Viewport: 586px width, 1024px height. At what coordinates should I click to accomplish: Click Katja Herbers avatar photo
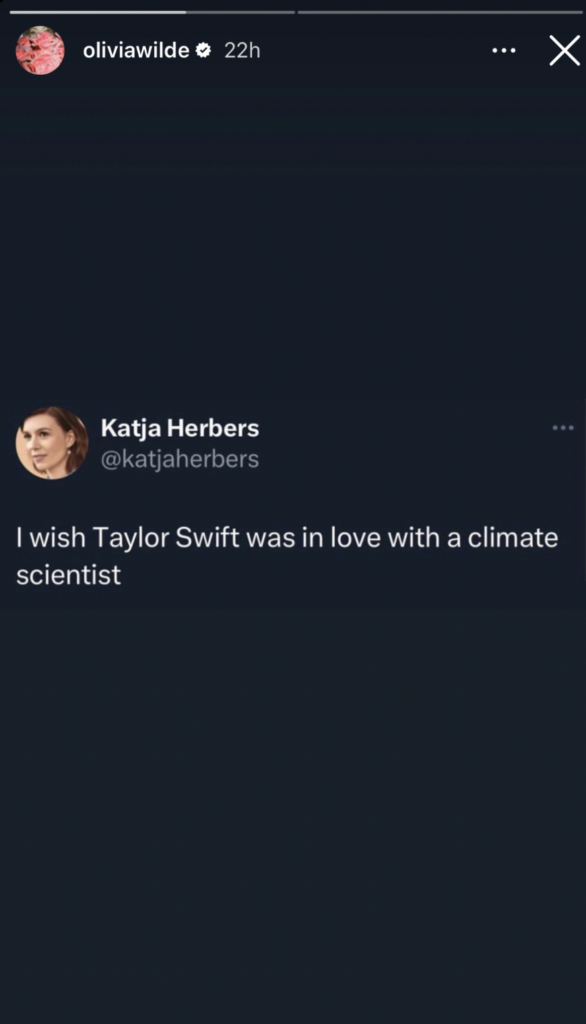(52, 443)
